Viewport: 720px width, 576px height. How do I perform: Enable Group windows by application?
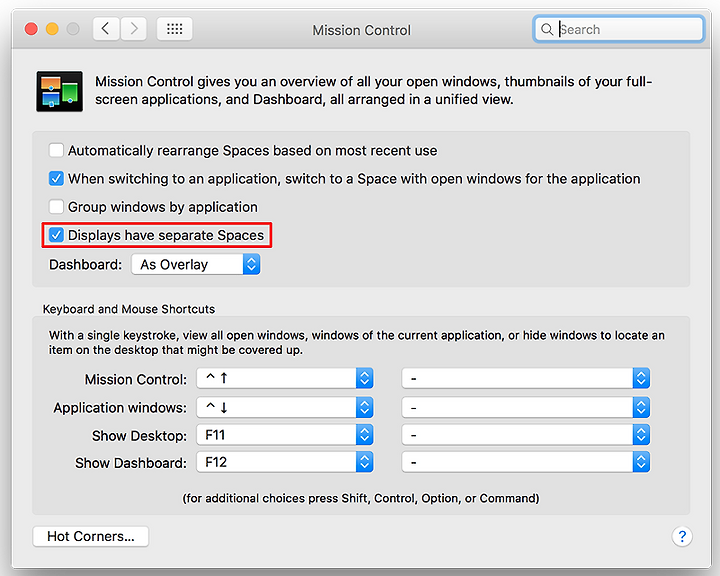[56, 207]
